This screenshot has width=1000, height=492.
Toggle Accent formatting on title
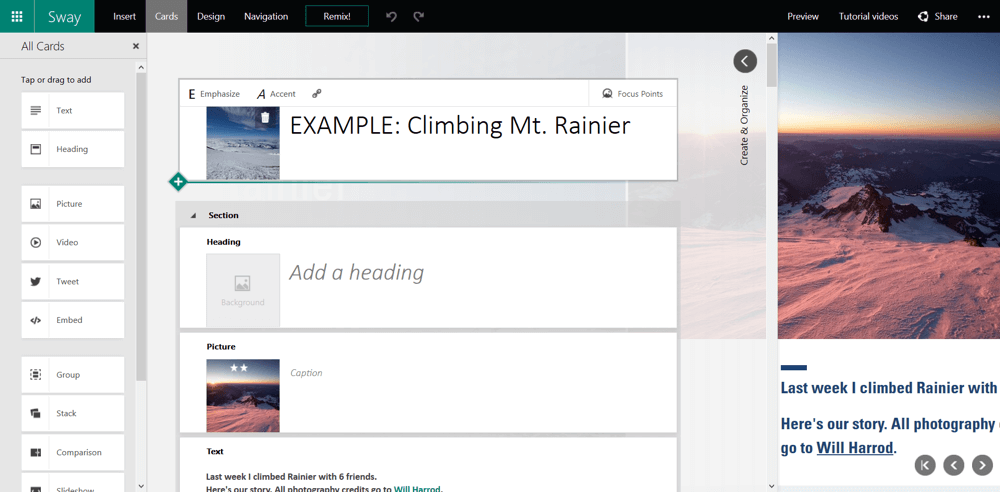click(276, 94)
